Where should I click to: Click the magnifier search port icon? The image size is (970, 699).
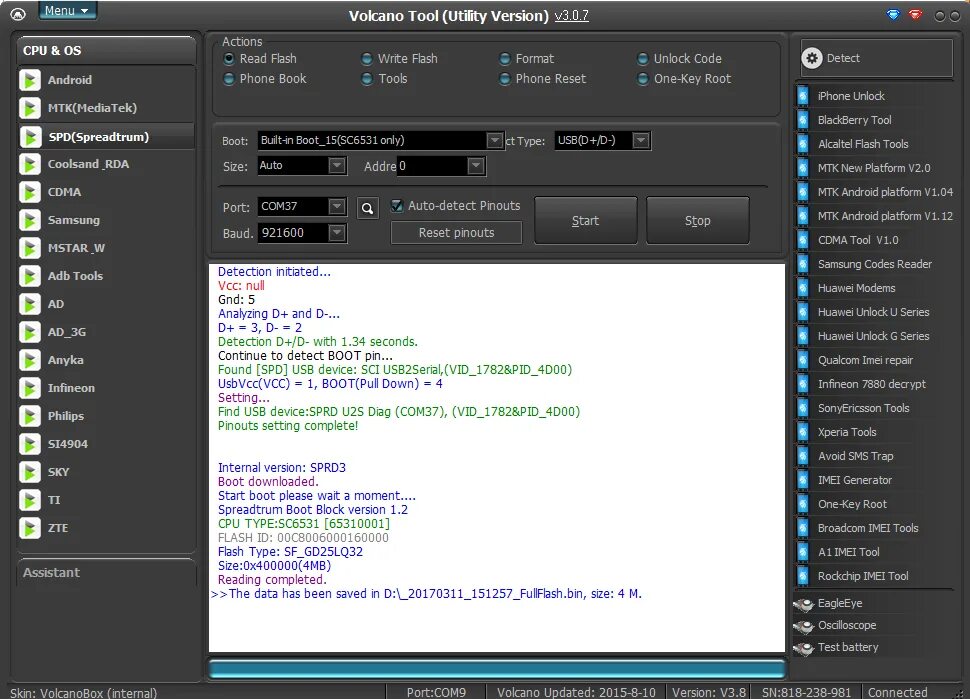tap(367, 208)
